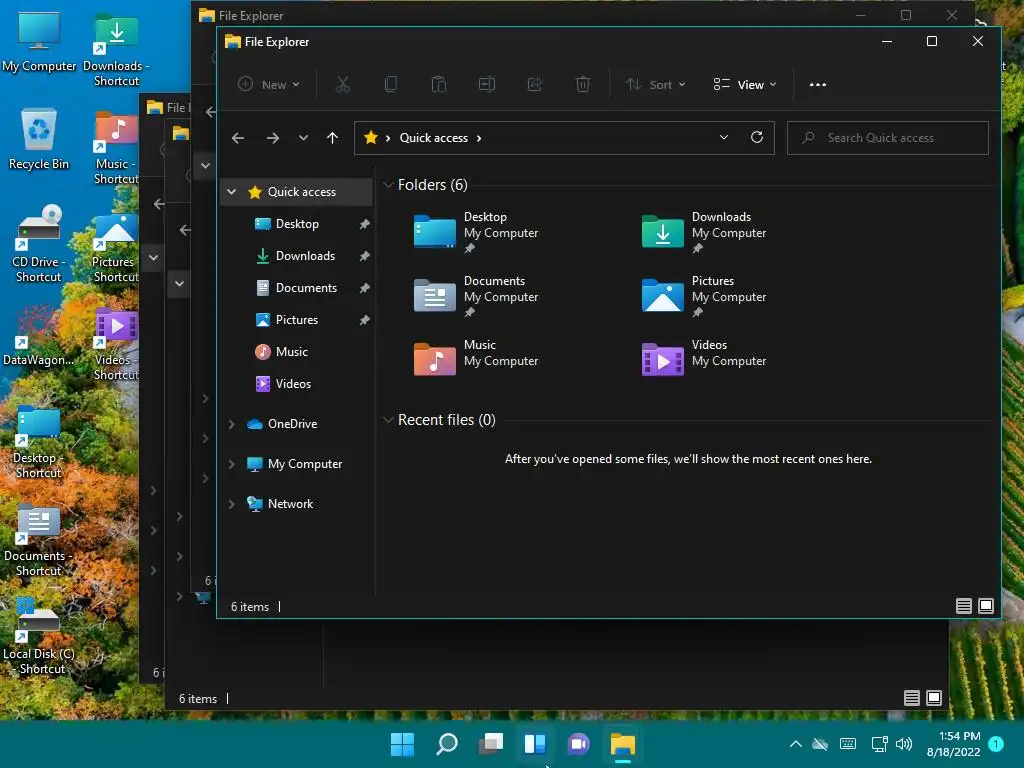This screenshot has width=1024, height=768.
Task: Click details view icon in background File Explorer window
Action: point(912,698)
